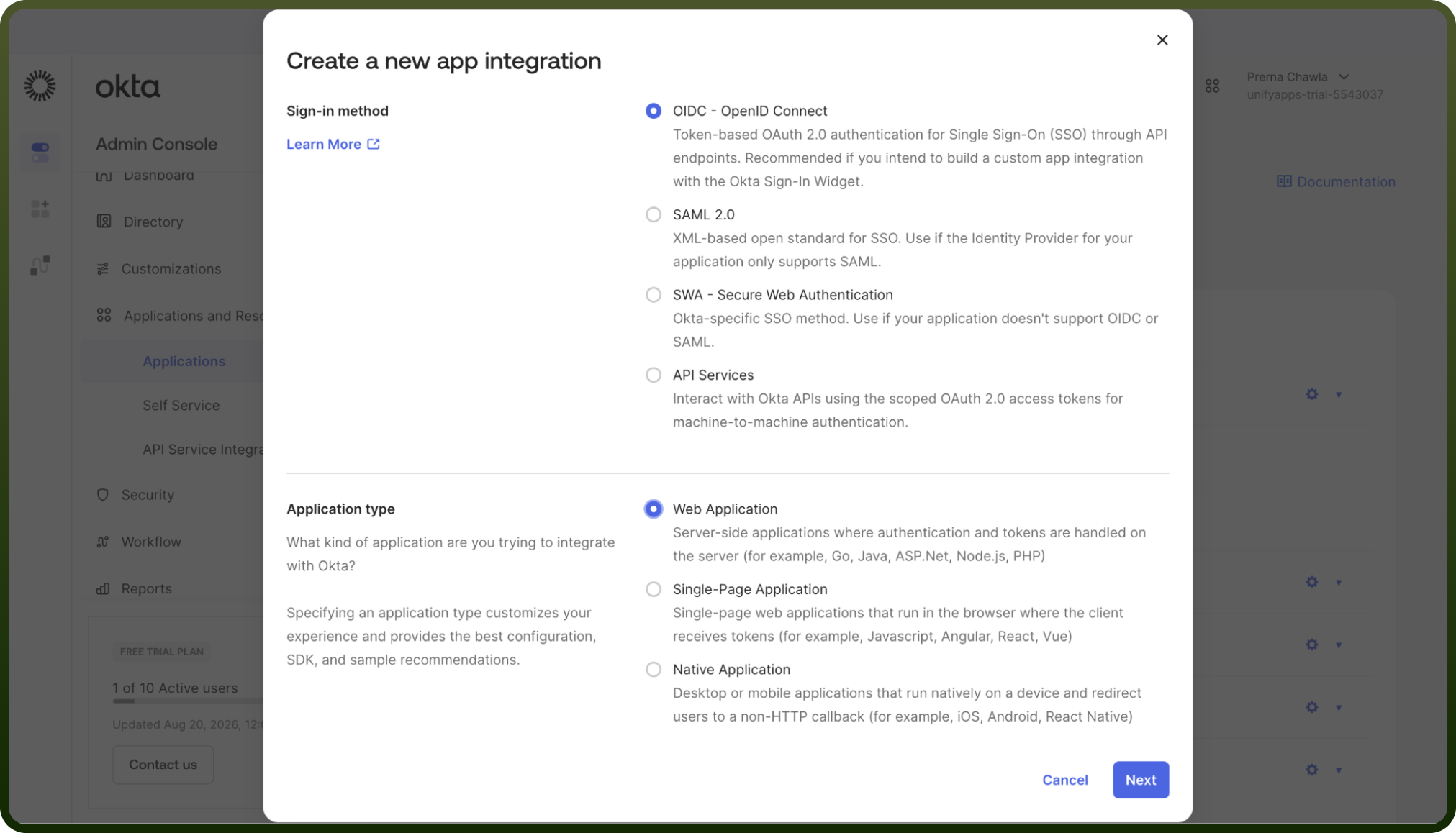The width and height of the screenshot is (1456, 833).
Task: Click the Directory icon in the sidebar
Action: click(x=104, y=222)
